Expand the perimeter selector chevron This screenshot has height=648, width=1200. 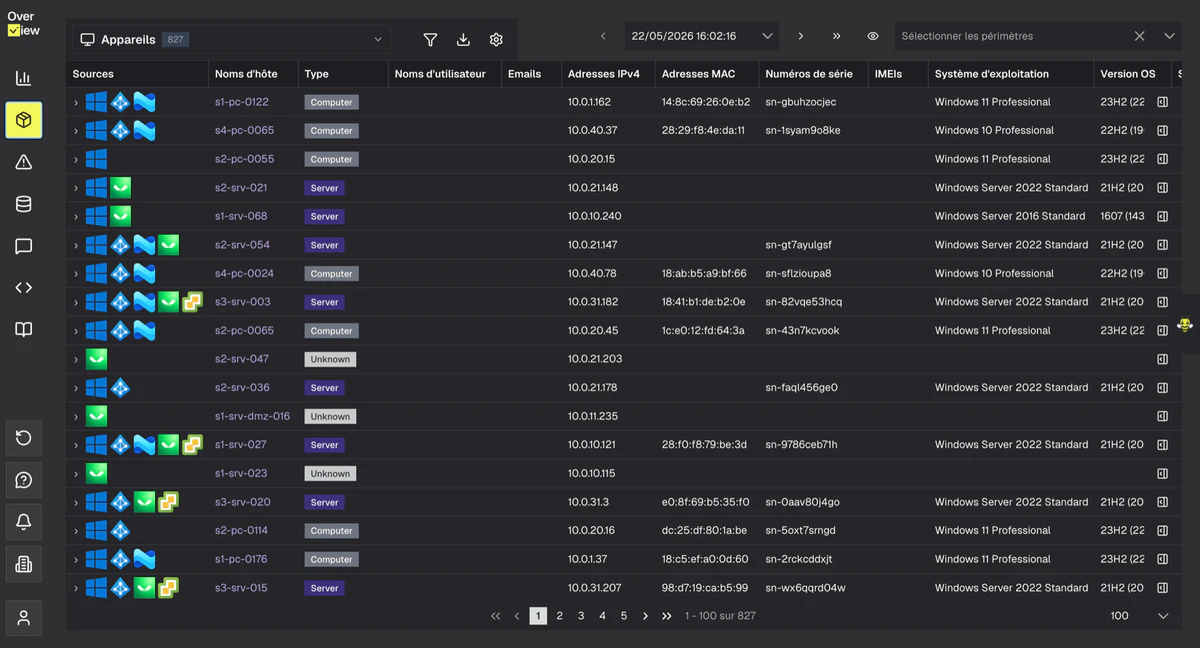click(1169, 36)
